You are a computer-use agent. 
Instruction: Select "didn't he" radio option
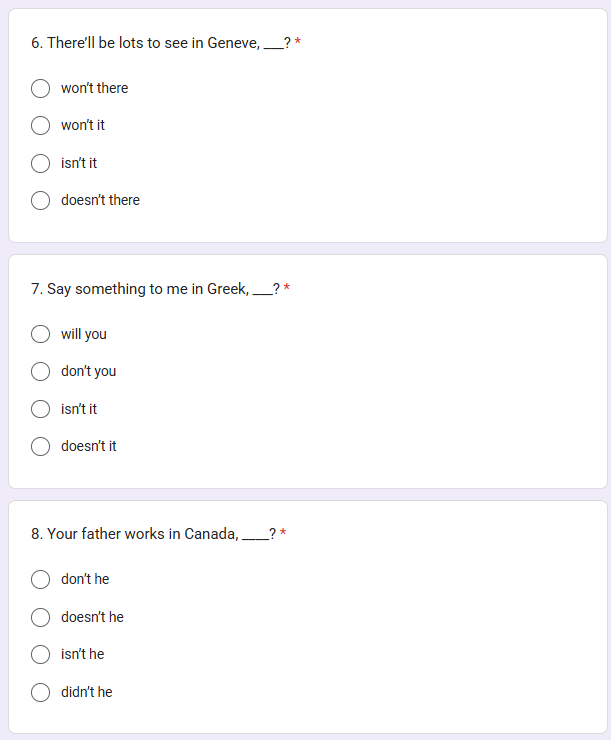41,692
